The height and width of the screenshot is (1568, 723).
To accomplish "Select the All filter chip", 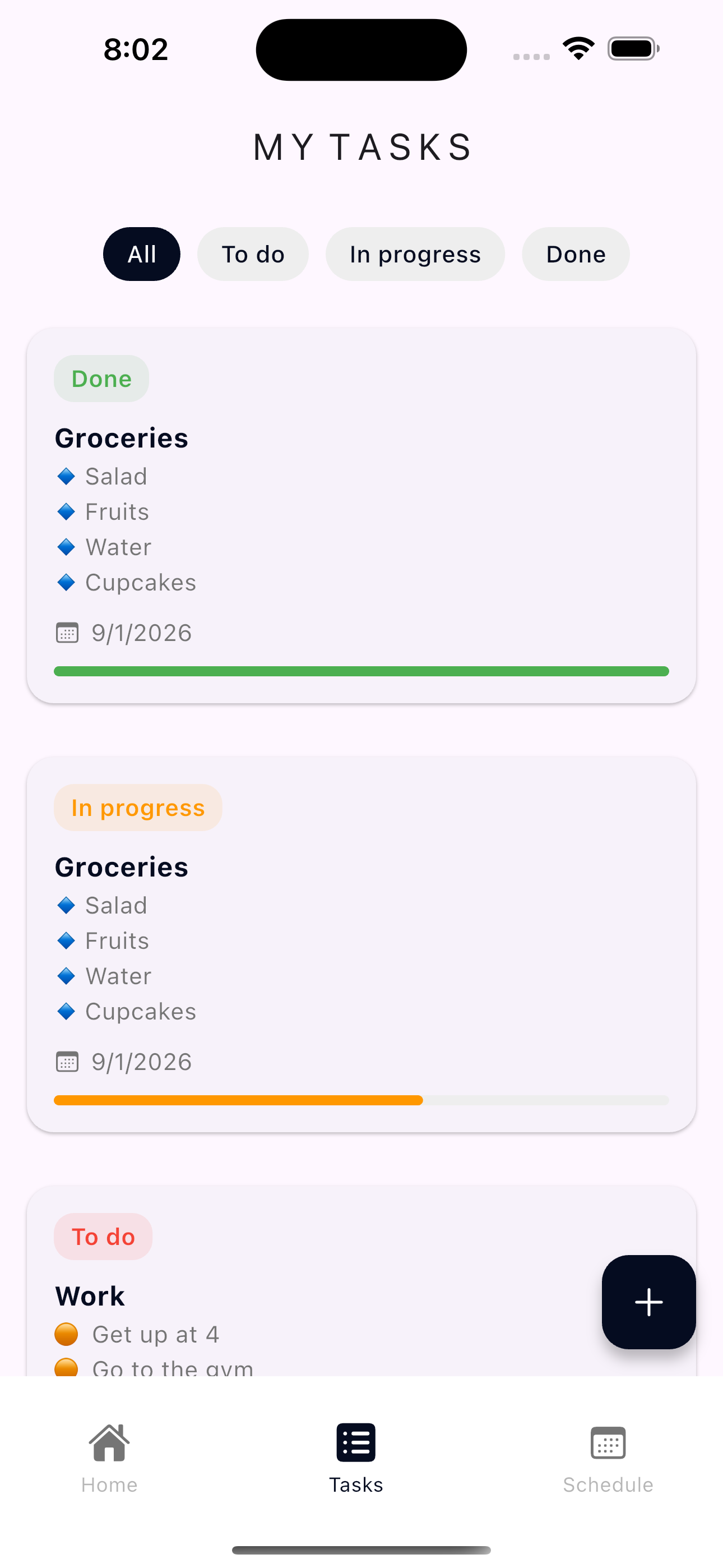I will (x=142, y=254).
